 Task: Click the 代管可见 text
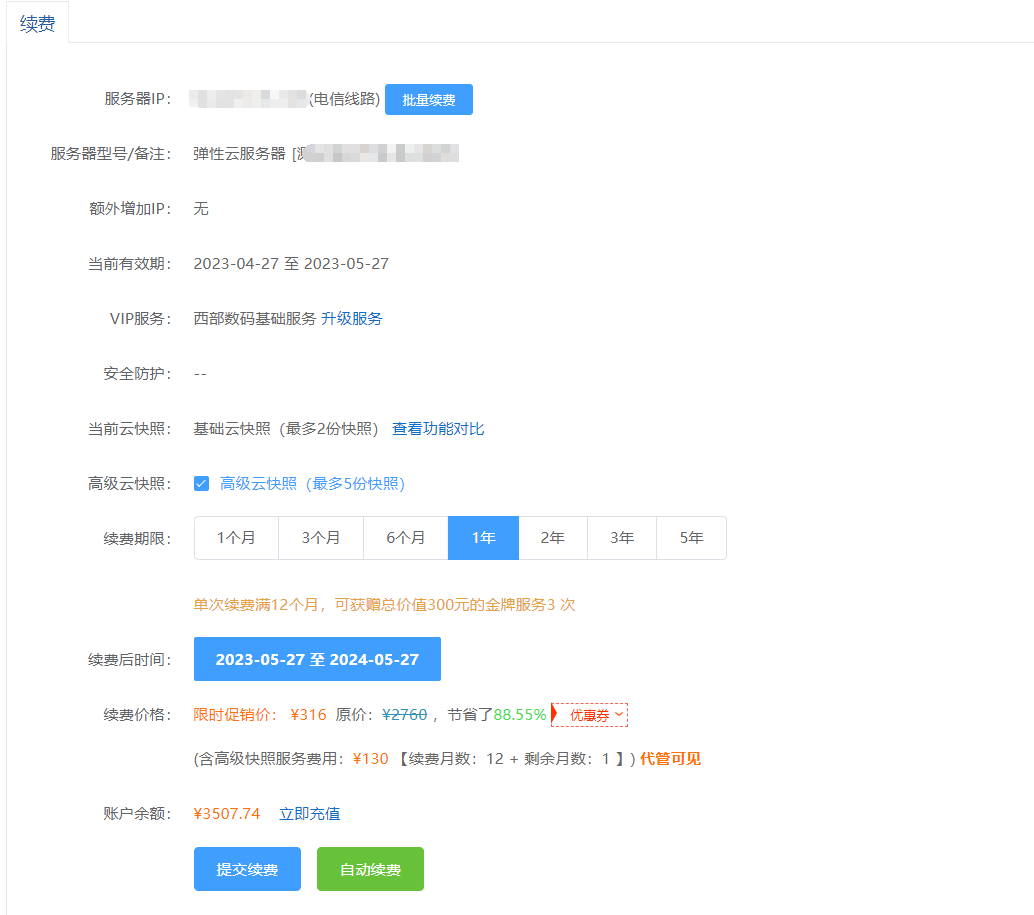coord(670,759)
